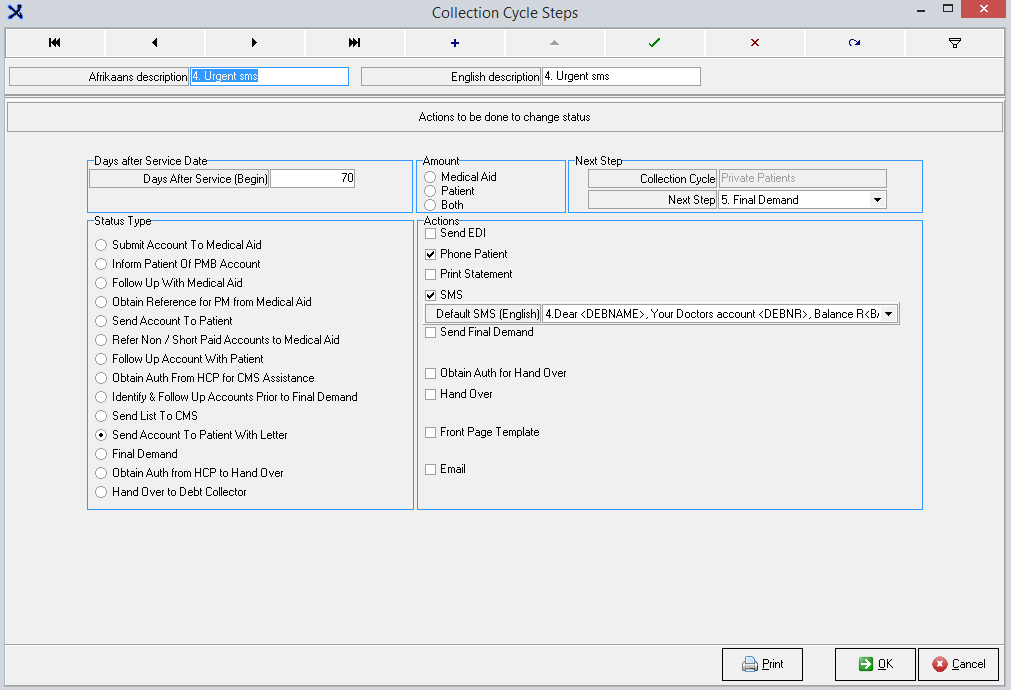1011x690 pixels.
Task: Click the Cancel button
Action: pyautogui.click(x=958, y=664)
